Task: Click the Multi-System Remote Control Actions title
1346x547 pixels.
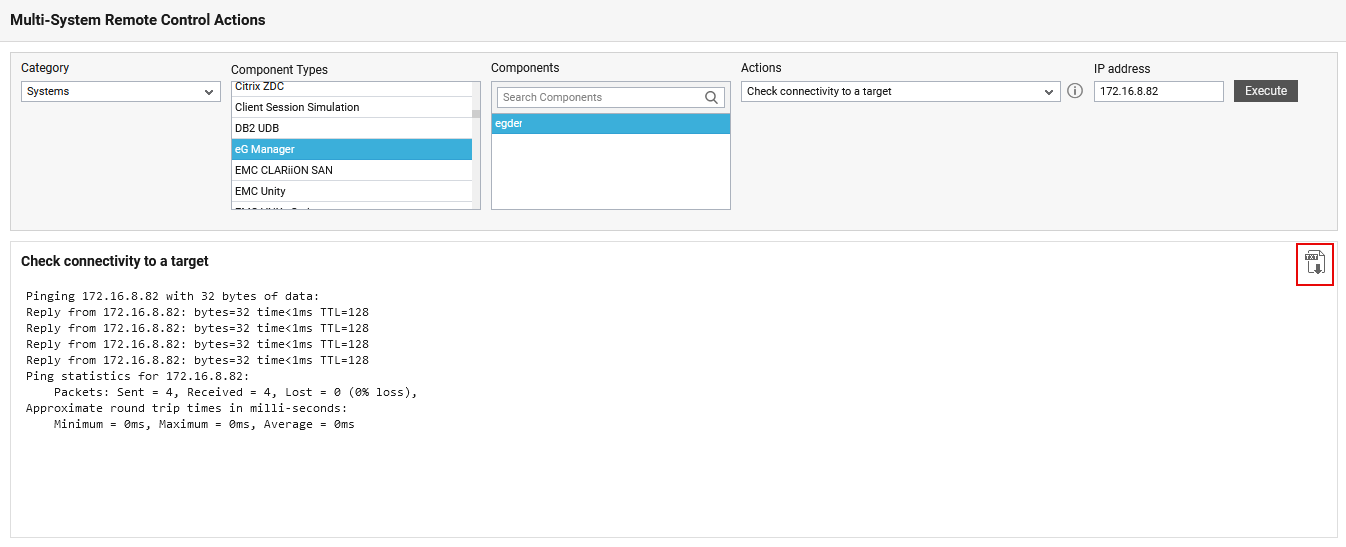Action: click(x=138, y=20)
